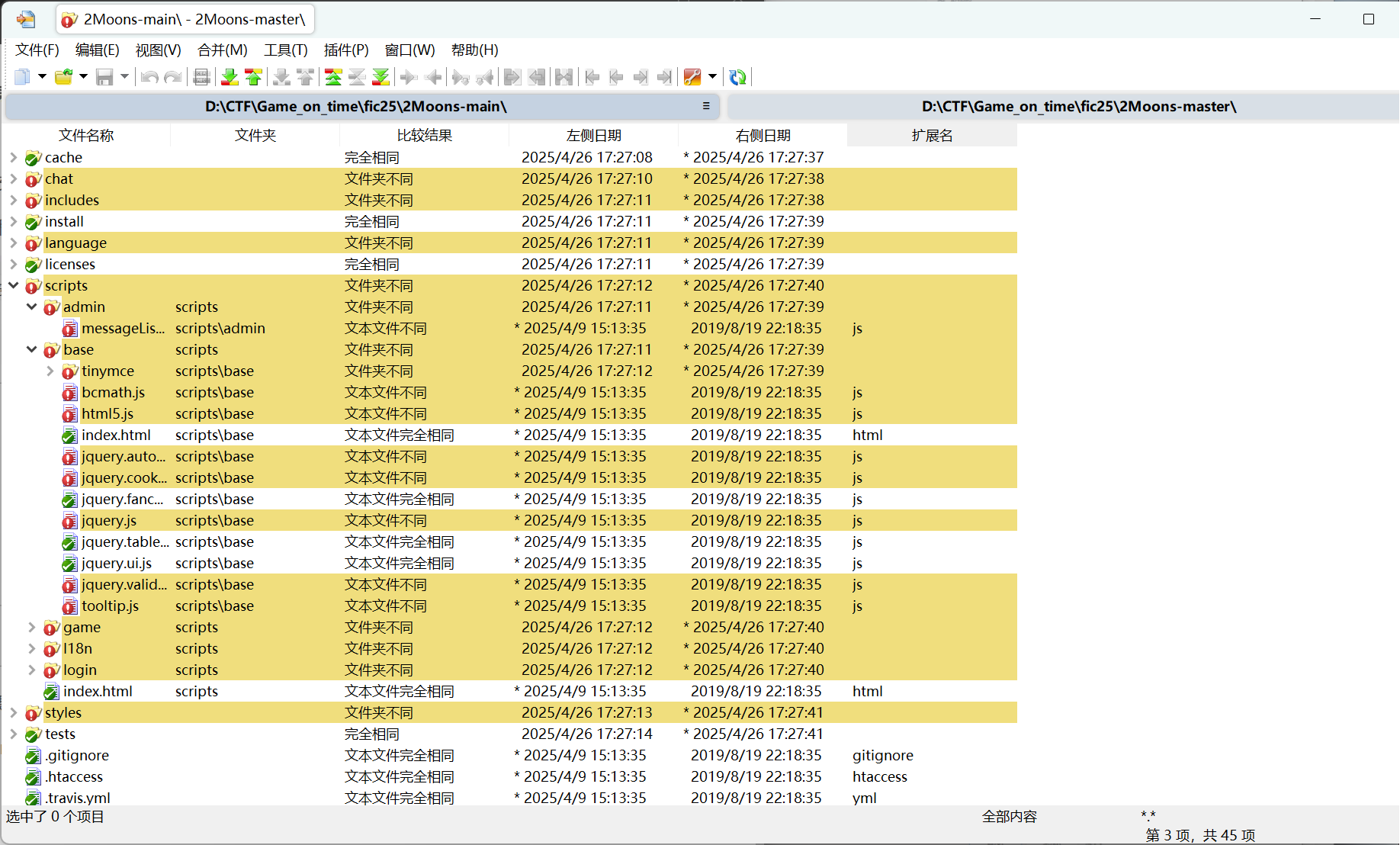The width and height of the screenshot is (1400, 845).
Task: Select the html5.js file row
Action: 509,413
